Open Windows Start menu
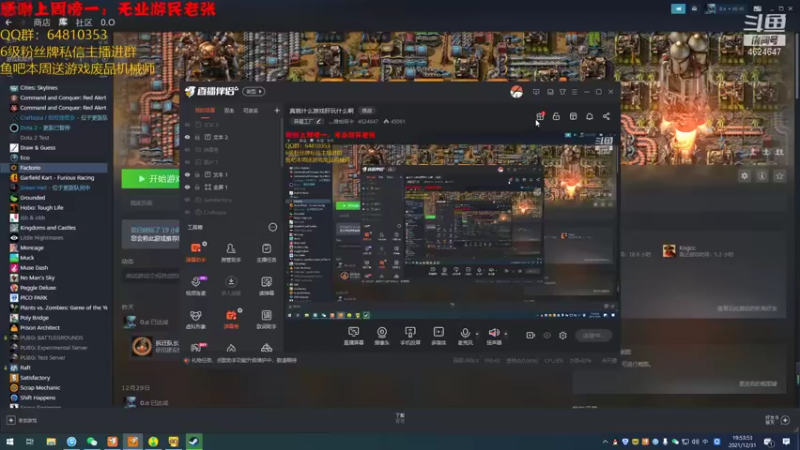The width and height of the screenshot is (800, 450). coord(10,441)
